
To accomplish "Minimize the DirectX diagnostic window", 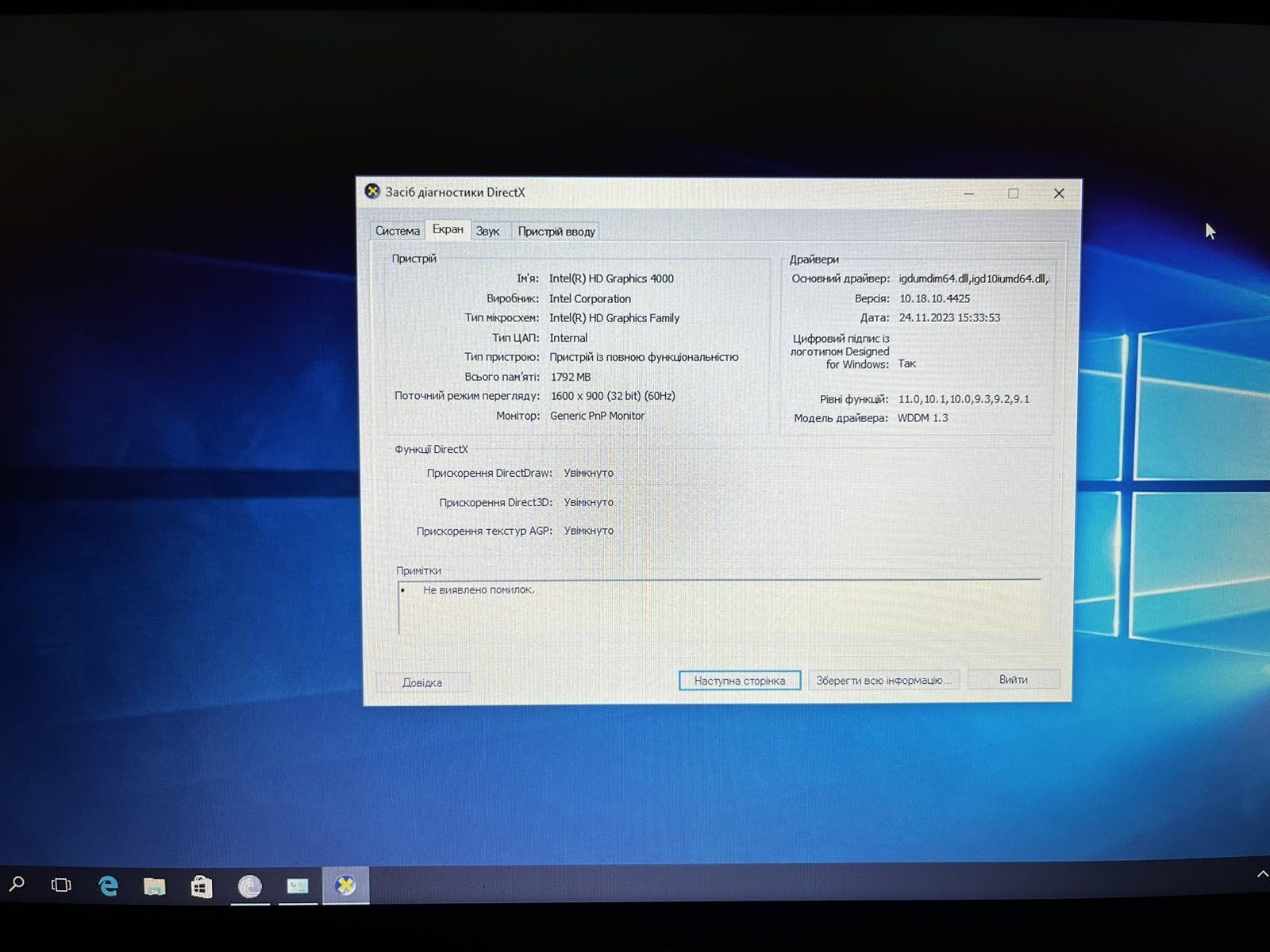I will point(969,193).
